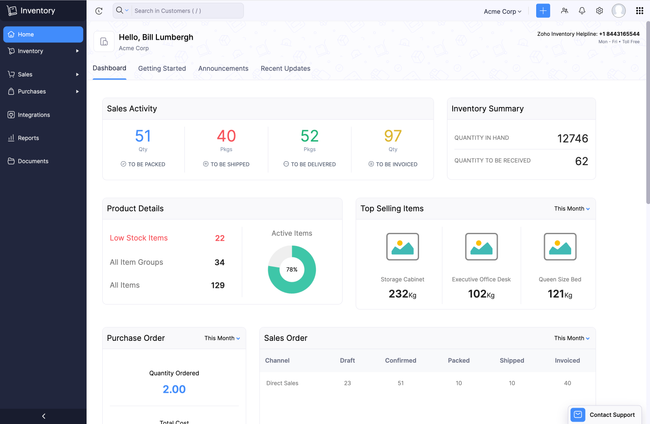
Task: Open the notifications bell
Action: 582,11
